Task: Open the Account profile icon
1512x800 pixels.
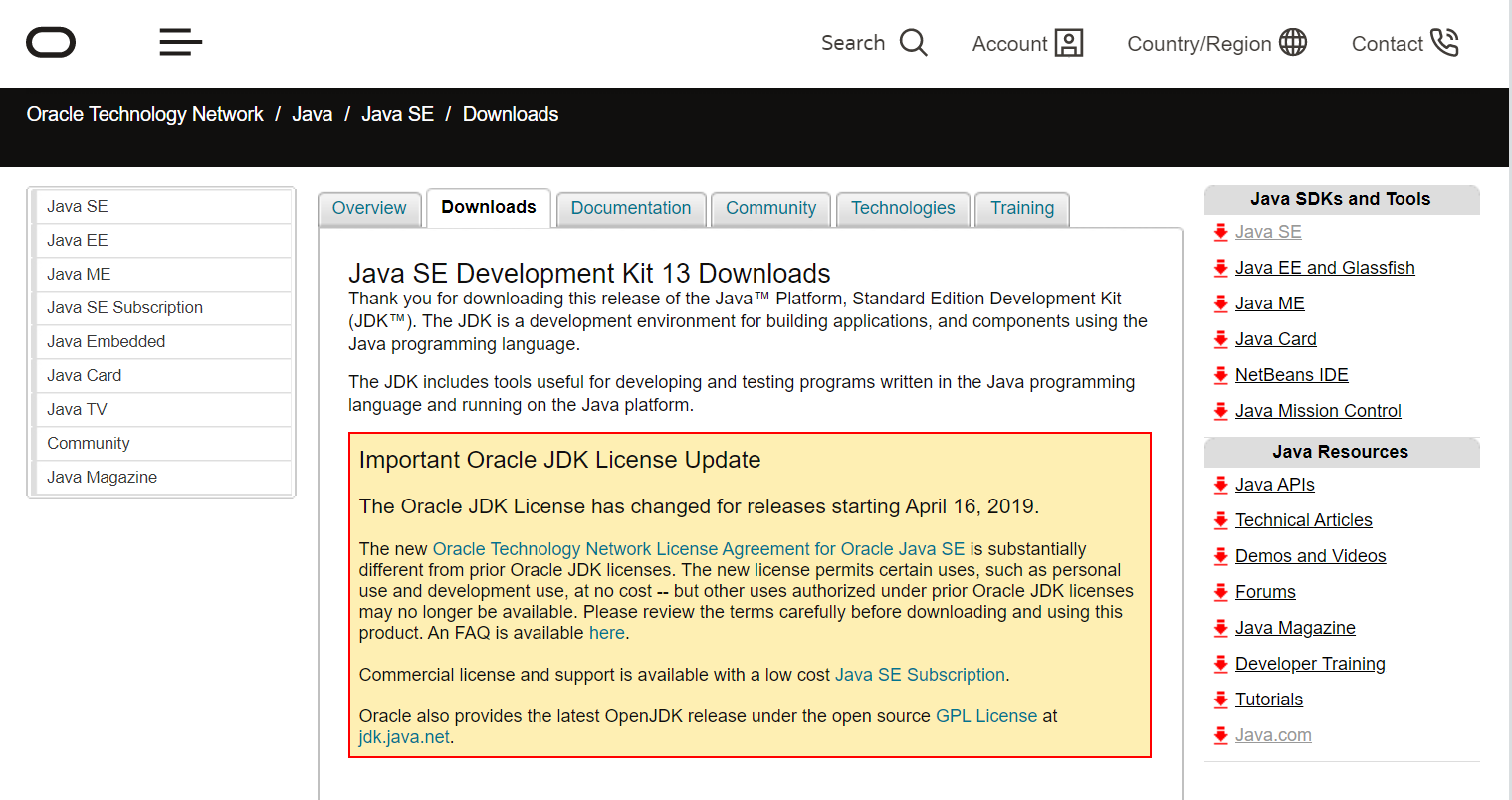Action: tap(1069, 43)
